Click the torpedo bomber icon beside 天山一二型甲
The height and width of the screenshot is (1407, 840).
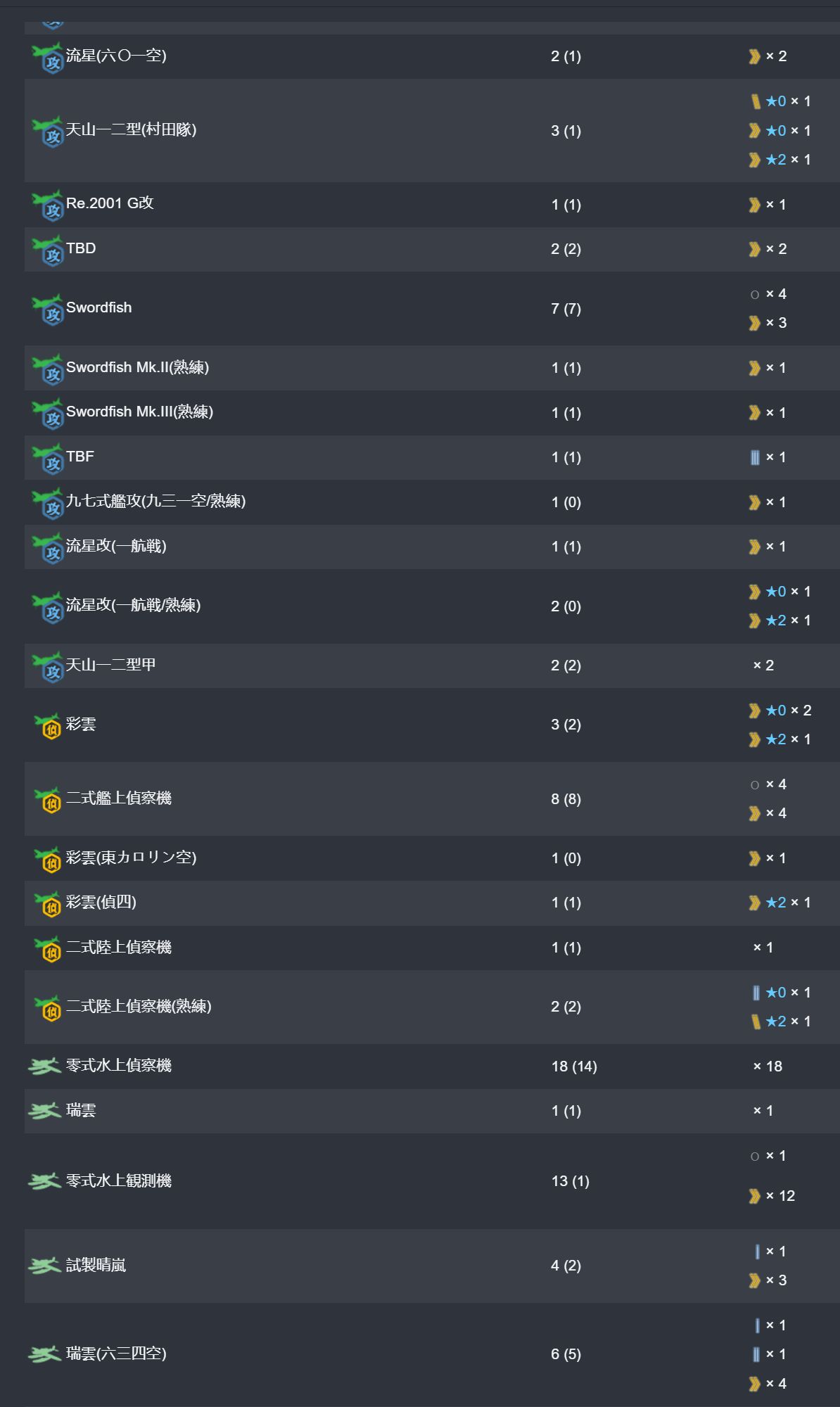48,667
